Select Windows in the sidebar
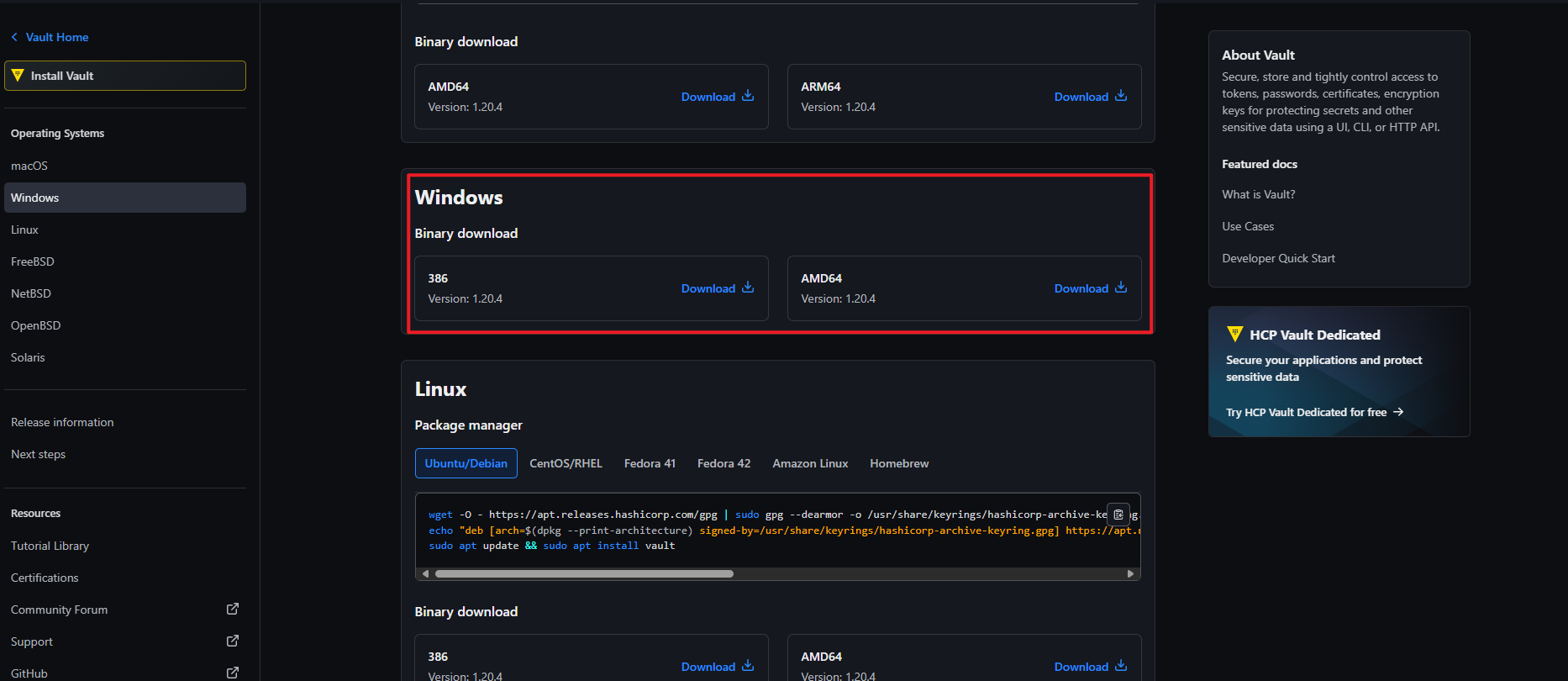The image size is (1568, 681). click(x=125, y=198)
